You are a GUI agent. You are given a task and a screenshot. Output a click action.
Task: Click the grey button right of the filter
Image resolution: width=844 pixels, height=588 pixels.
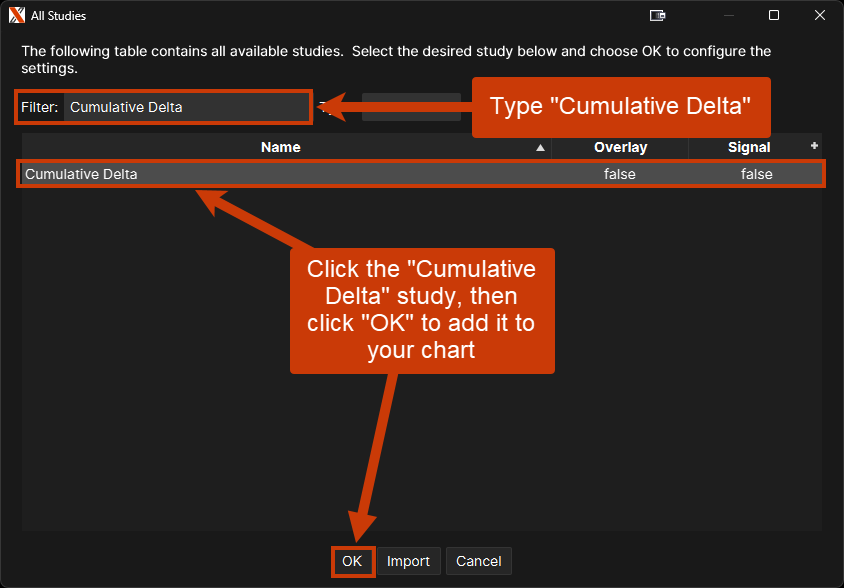click(x=410, y=107)
